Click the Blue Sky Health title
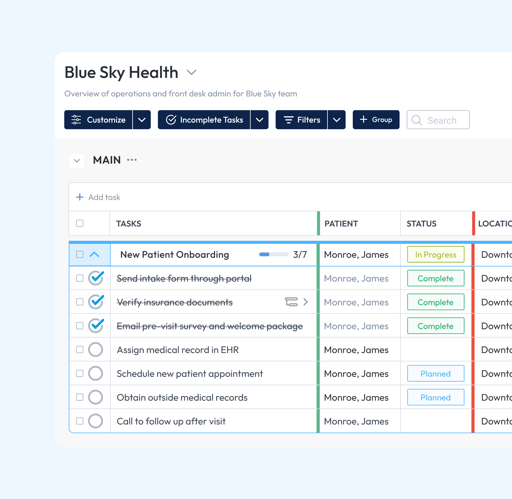This screenshot has height=499, width=512. coord(121,73)
